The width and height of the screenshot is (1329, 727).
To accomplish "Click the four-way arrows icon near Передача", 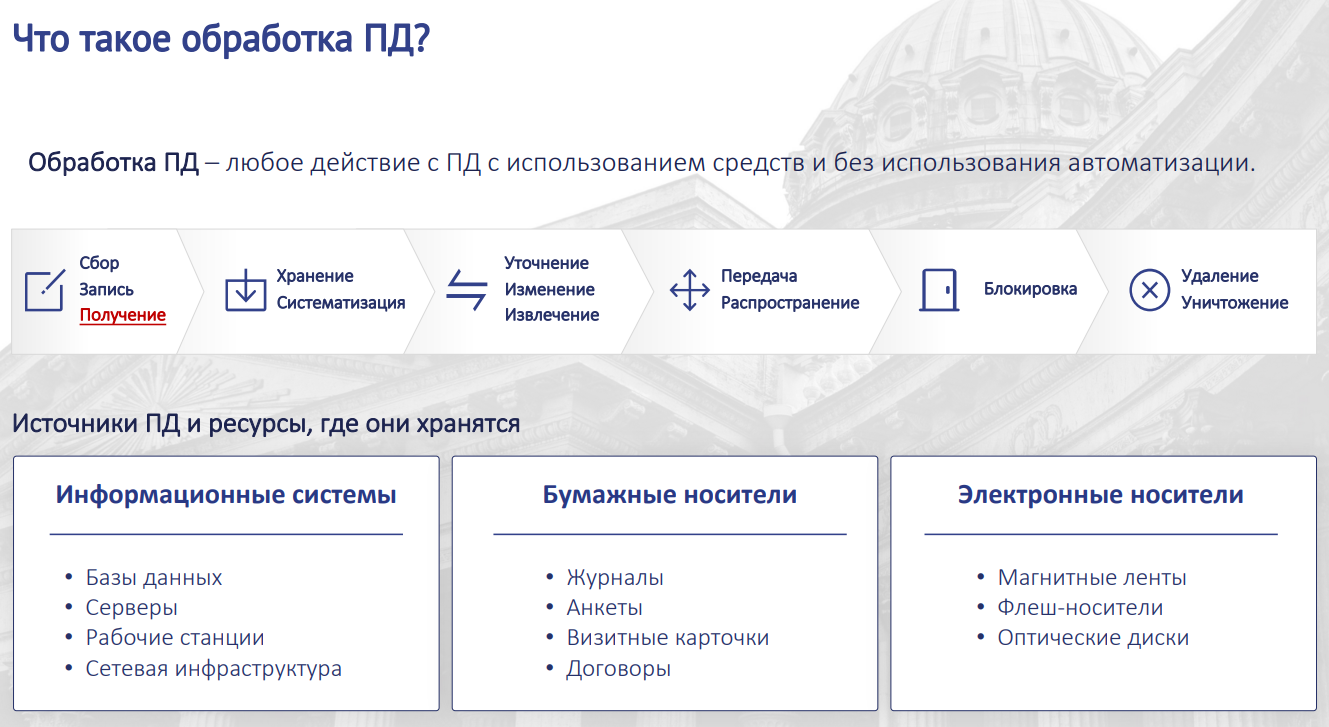I will pos(689,290).
